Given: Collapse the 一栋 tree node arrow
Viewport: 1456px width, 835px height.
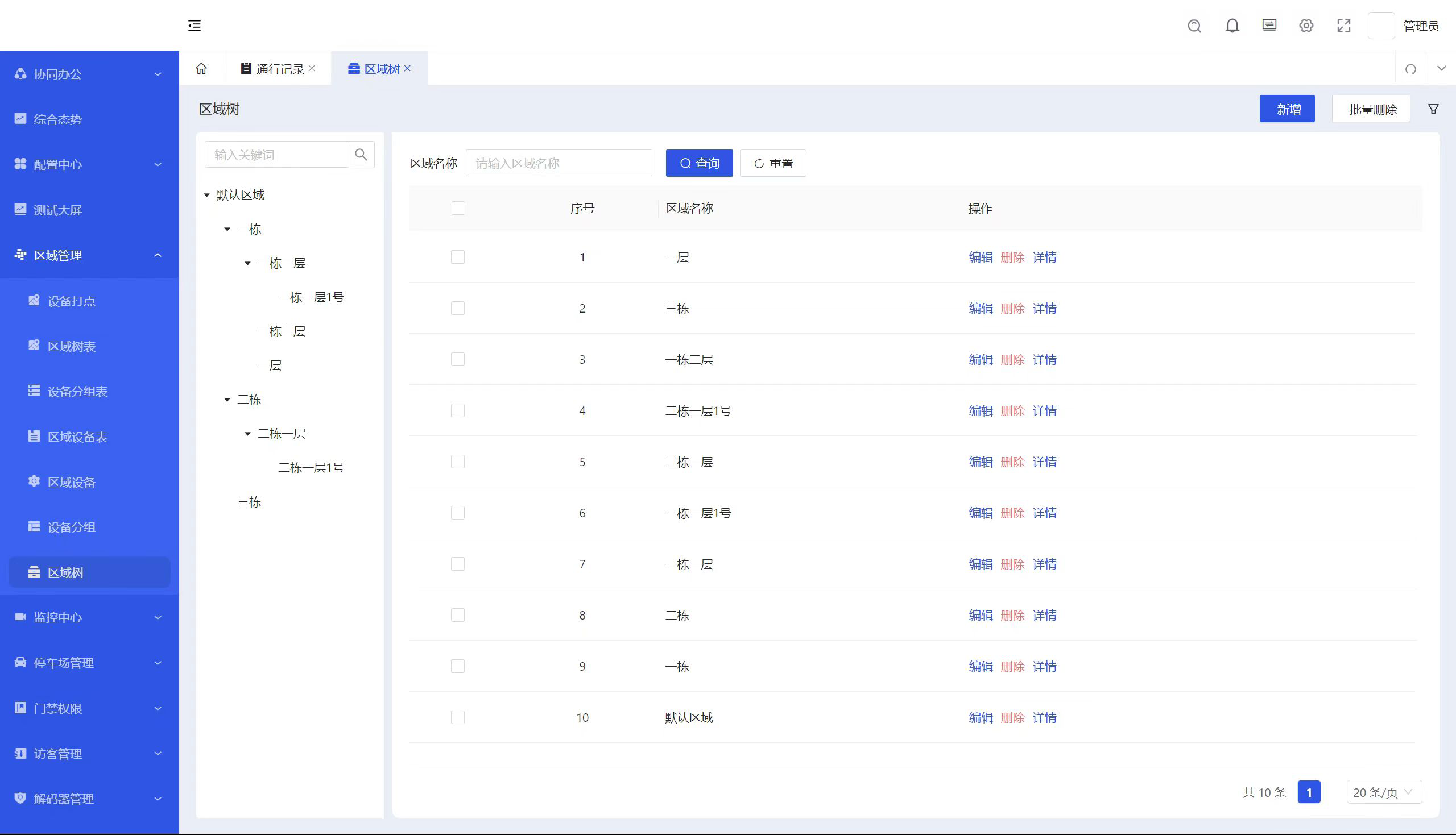Looking at the screenshot, I should [227, 230].
